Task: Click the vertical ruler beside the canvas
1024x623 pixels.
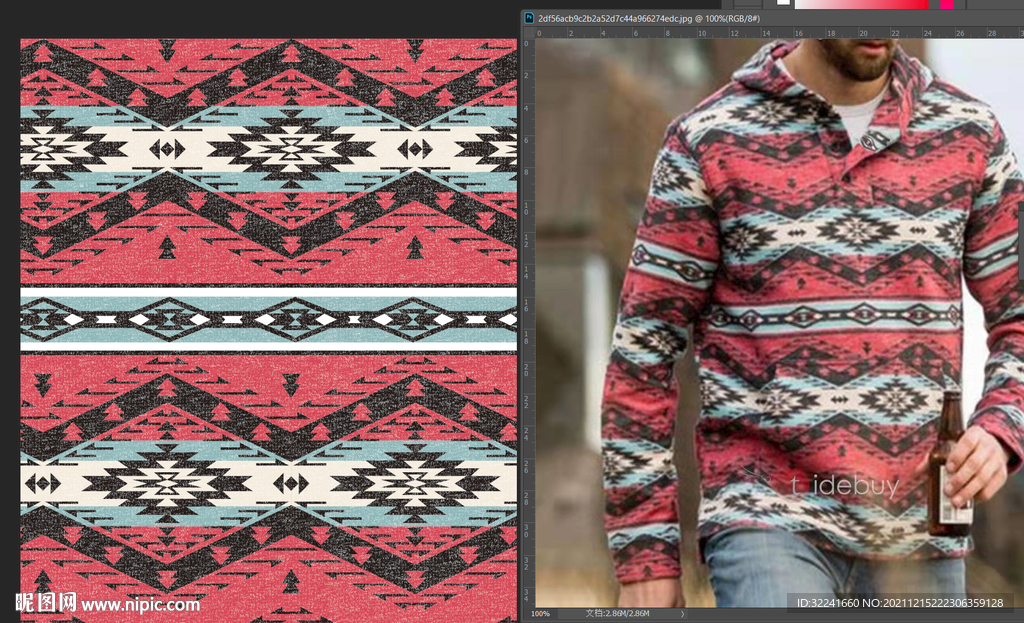Action: tap(528, 323)
